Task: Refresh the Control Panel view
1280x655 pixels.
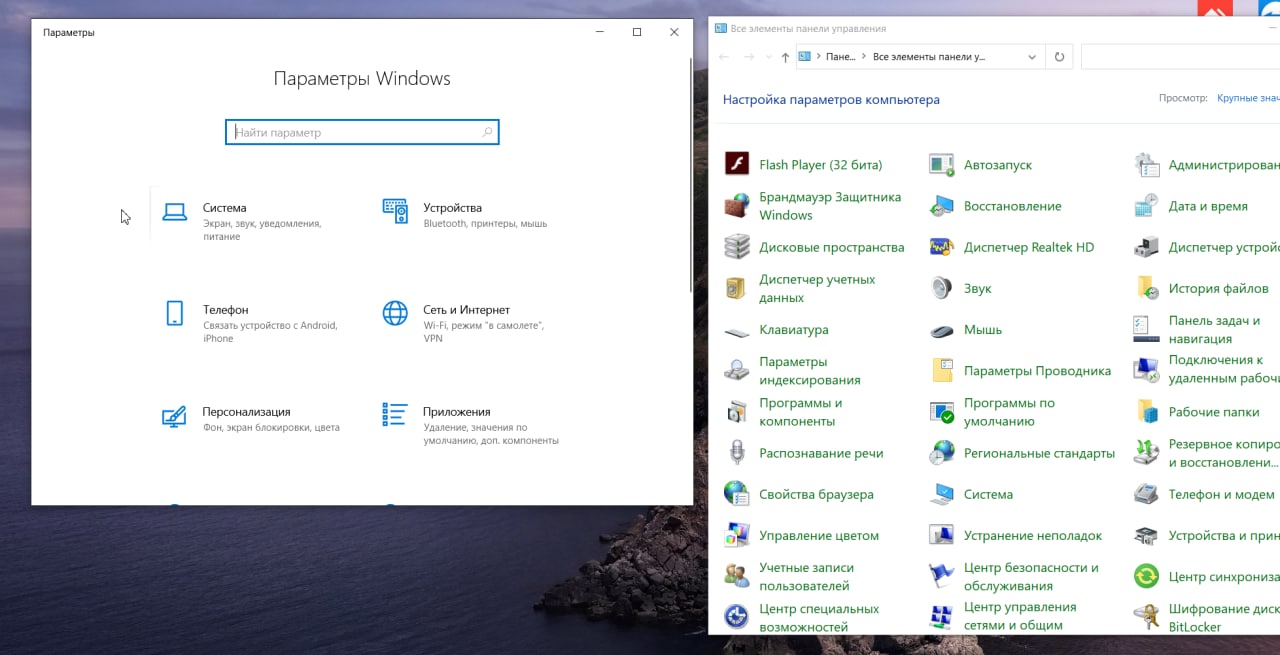Action: tap(1059, 57)
